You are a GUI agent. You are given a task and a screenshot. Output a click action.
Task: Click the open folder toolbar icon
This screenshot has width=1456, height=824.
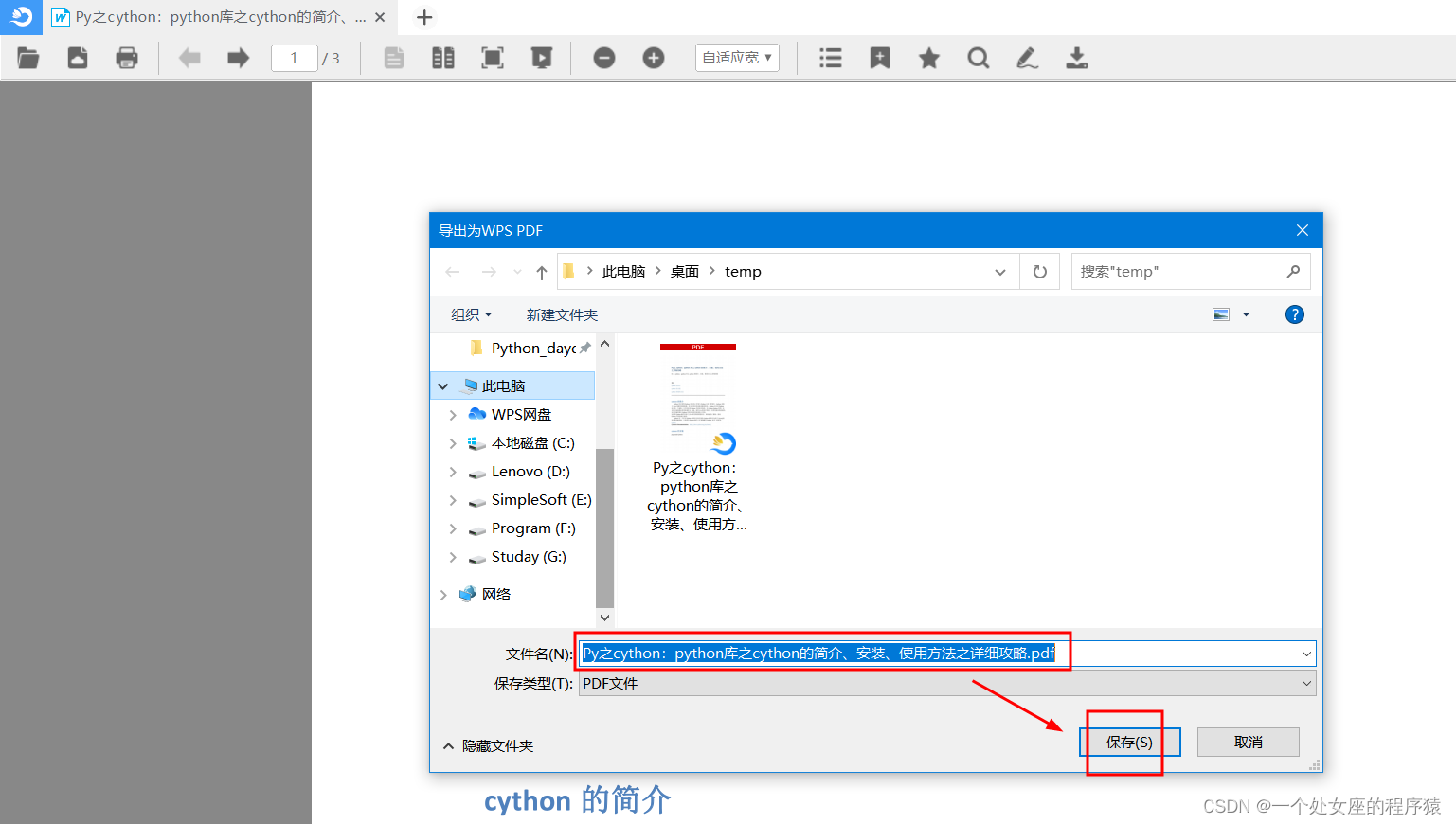[x=28, y=58]
